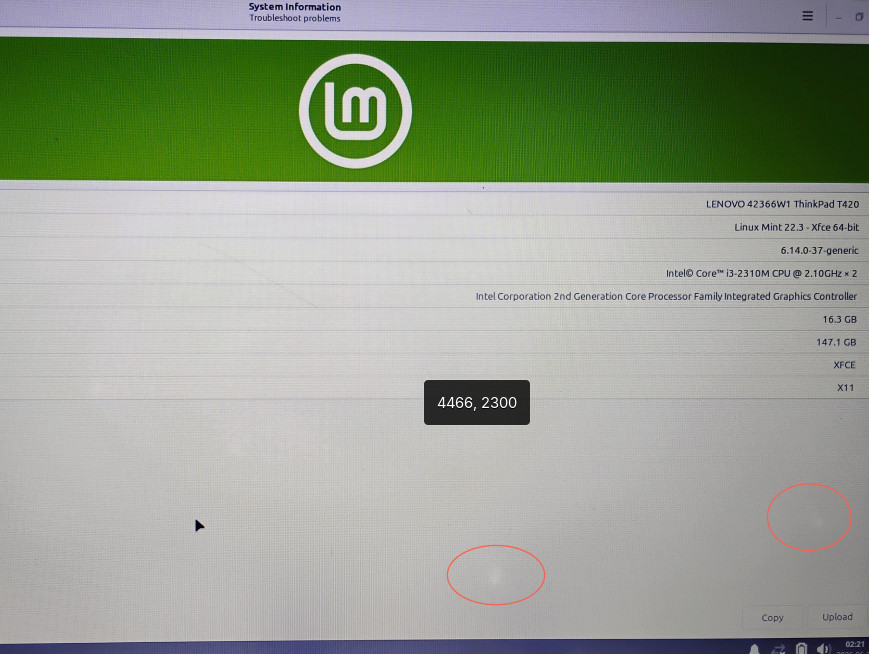The height and width of the screenshot is (654, 869).
Task: Select the memory value '16.3 GB'
Action: point(840,319)
